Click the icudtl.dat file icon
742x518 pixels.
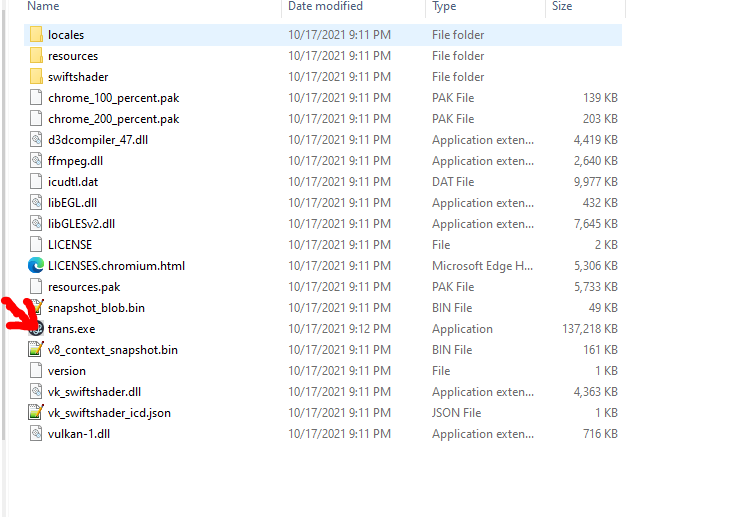(x=36, y=182)
